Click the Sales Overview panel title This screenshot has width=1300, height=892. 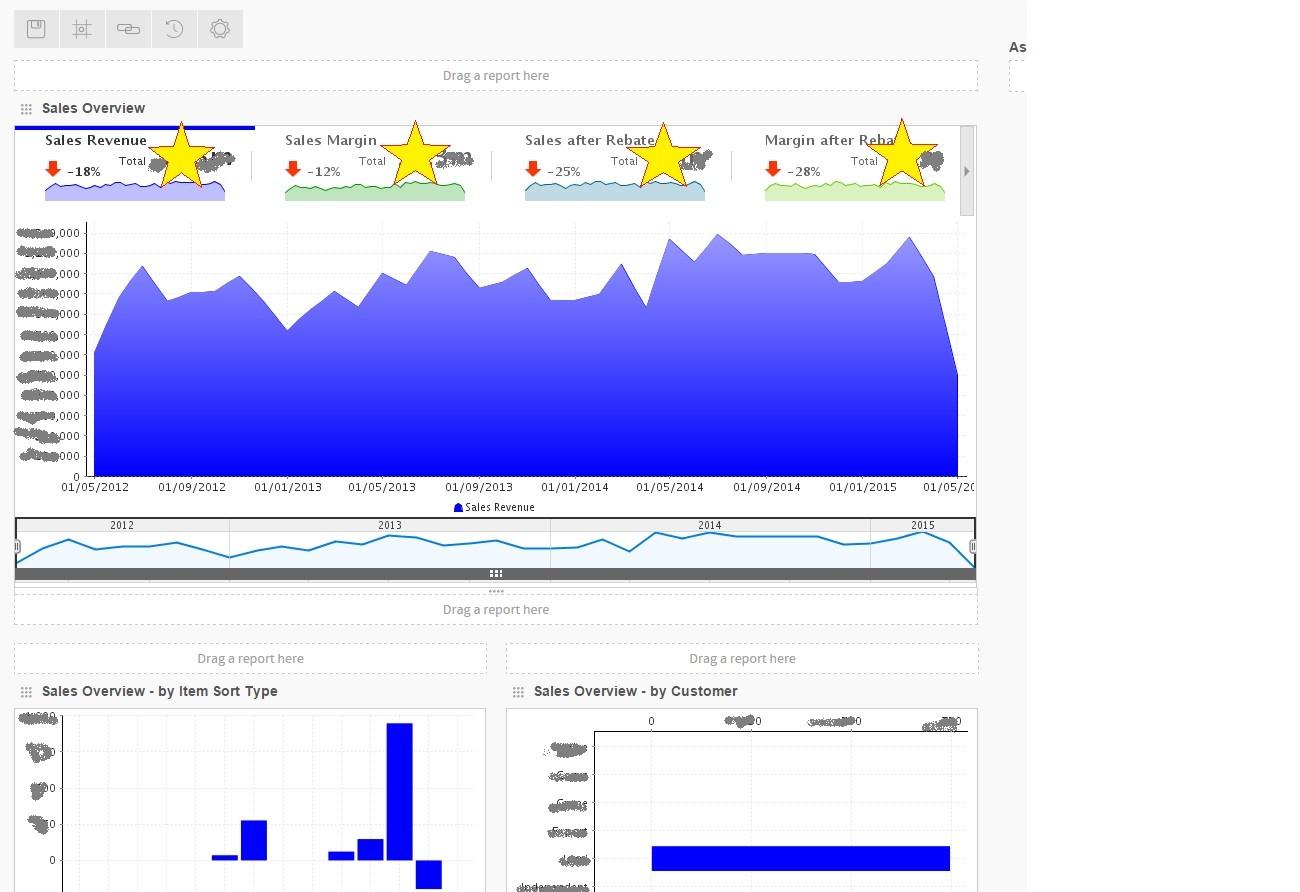(93, 108)
